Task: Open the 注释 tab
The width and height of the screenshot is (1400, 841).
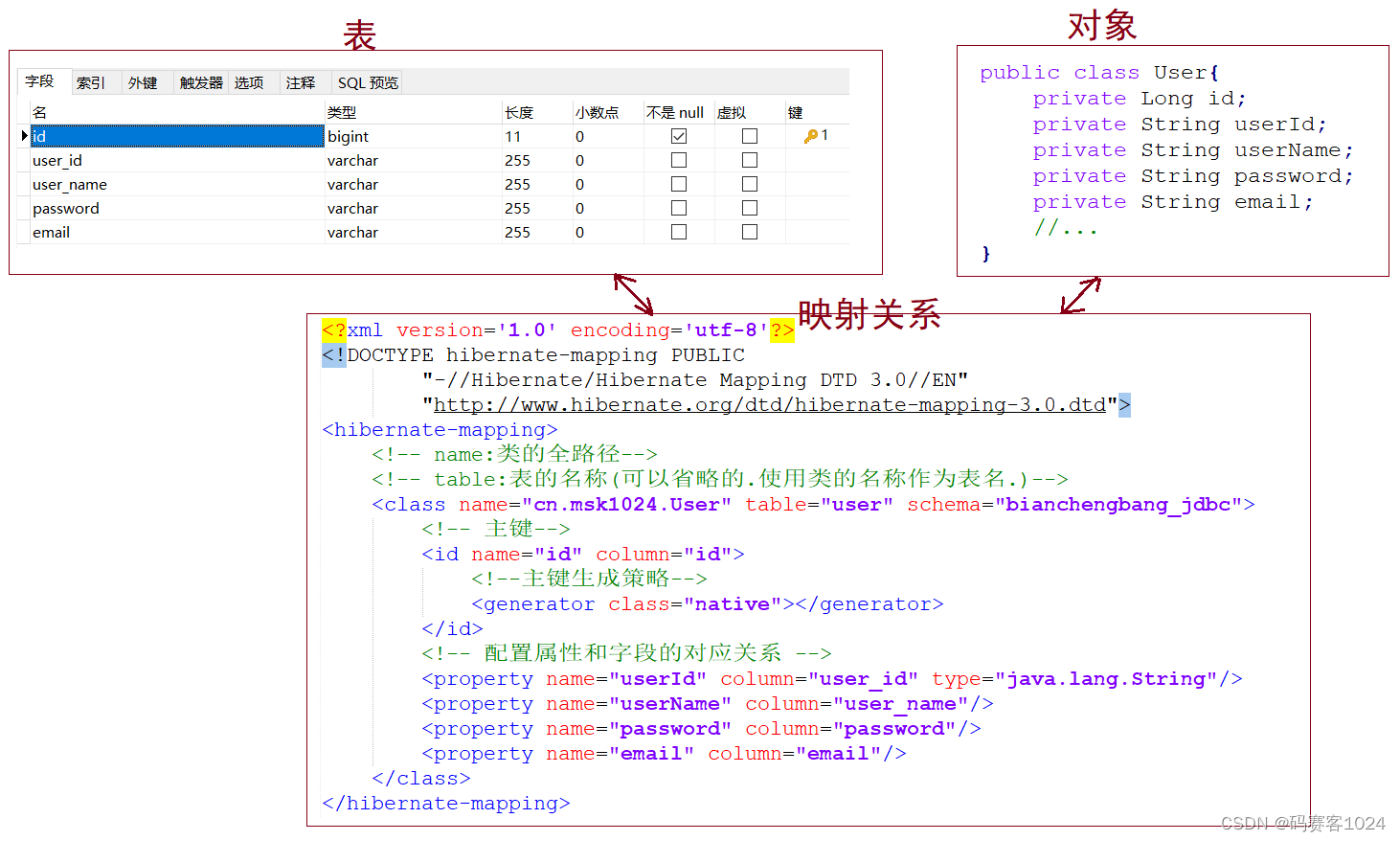Action: point(301,83)
